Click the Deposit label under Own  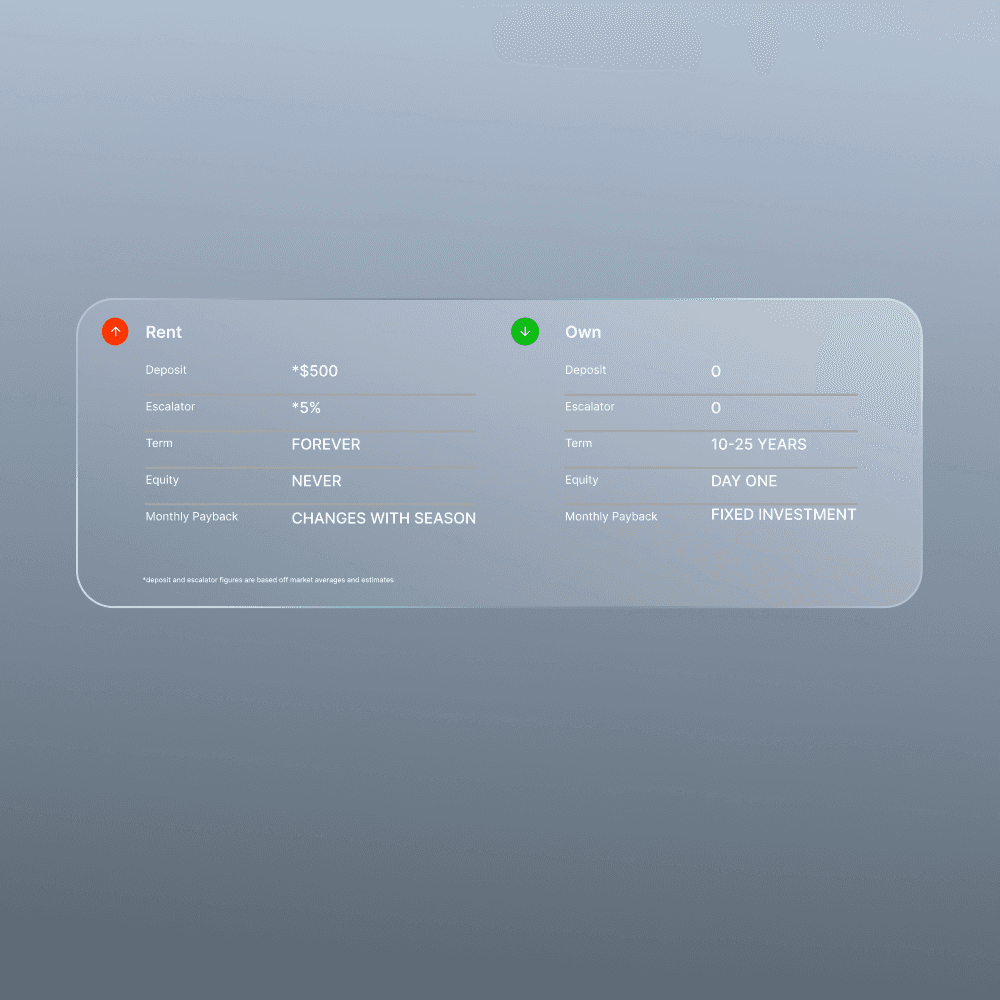click(585, 370)
